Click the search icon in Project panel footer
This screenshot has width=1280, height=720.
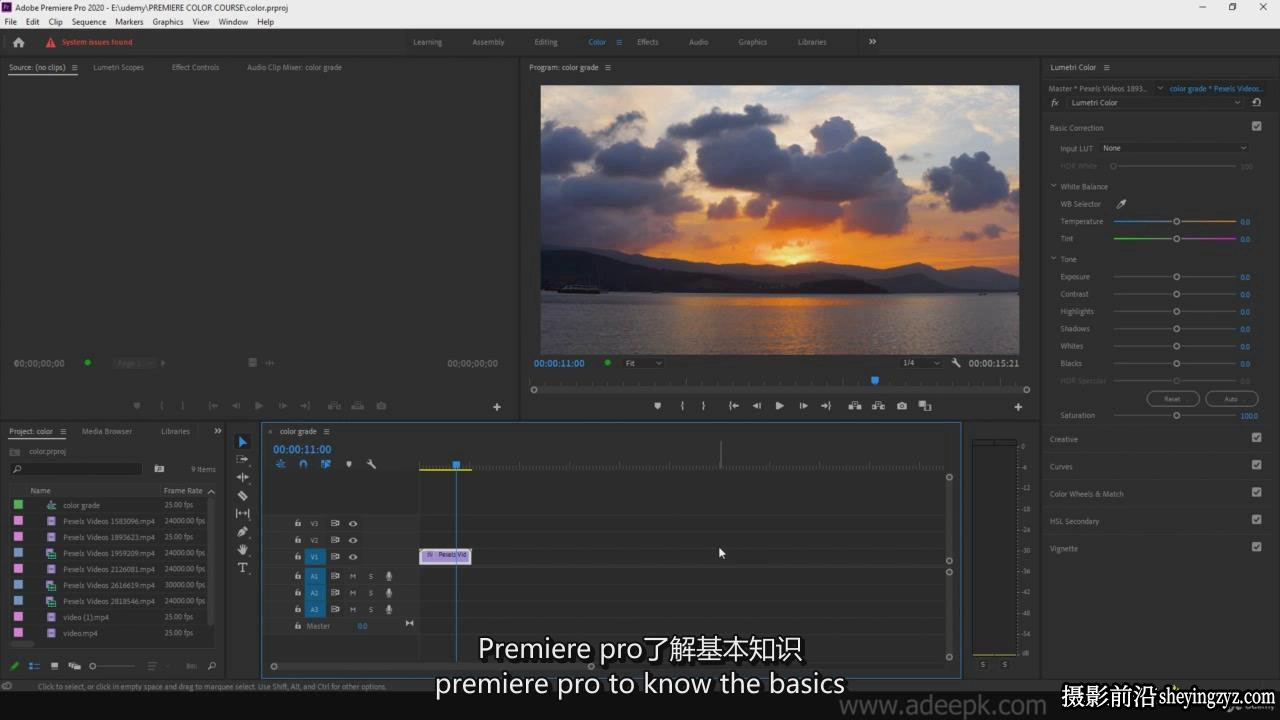click(x=211, y=666)
